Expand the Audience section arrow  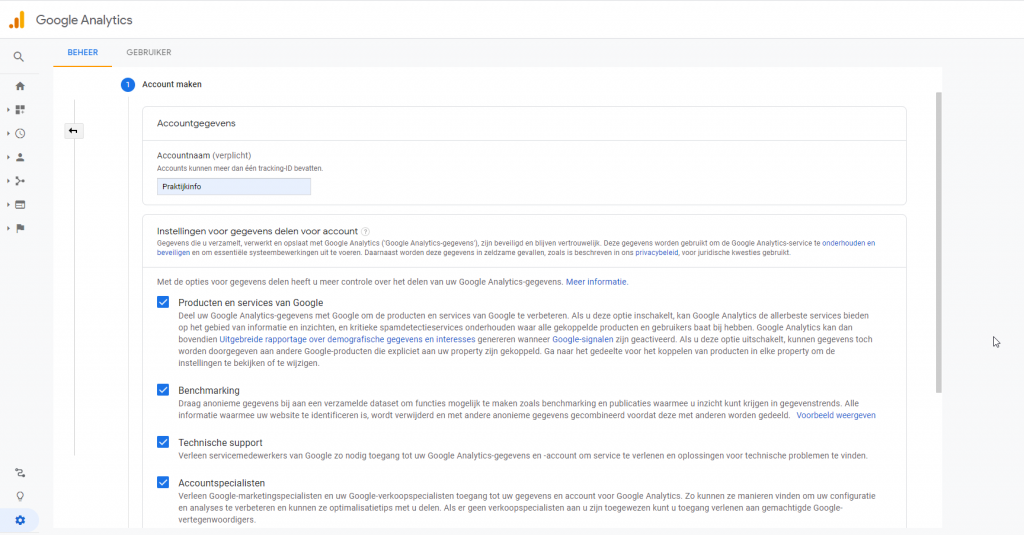8,157
